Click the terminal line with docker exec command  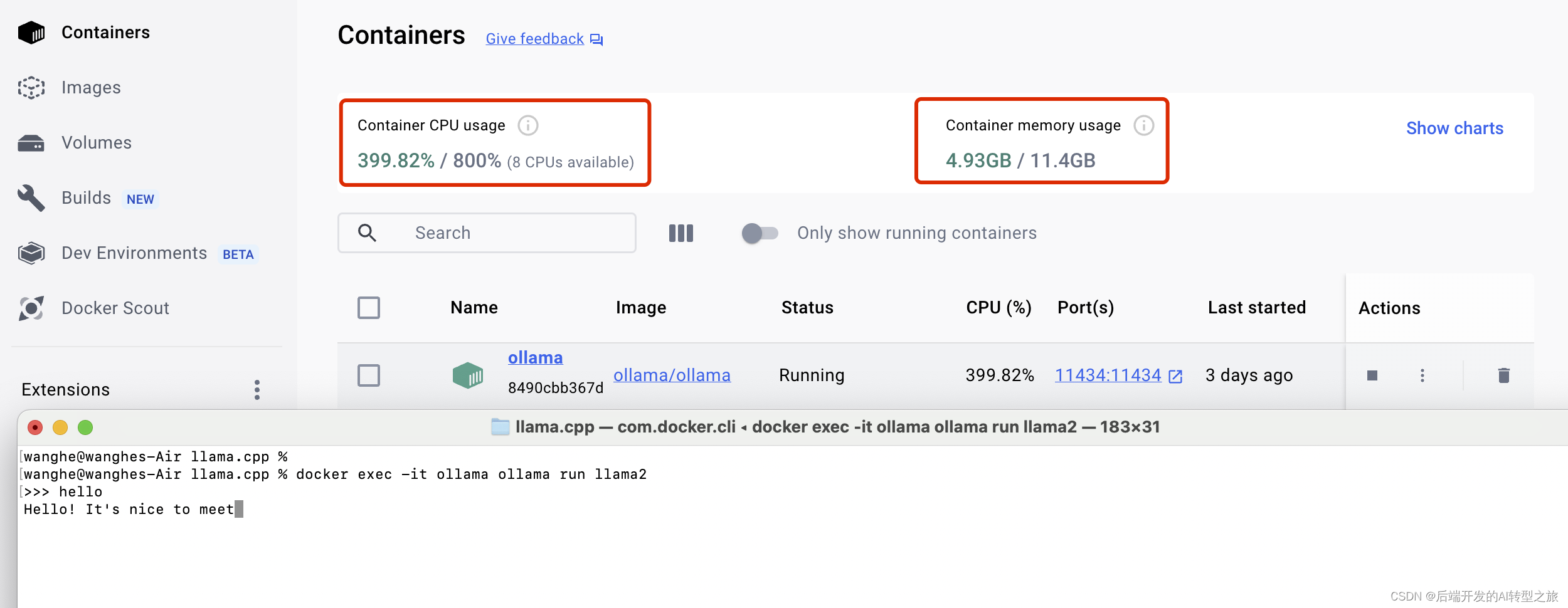335,474
